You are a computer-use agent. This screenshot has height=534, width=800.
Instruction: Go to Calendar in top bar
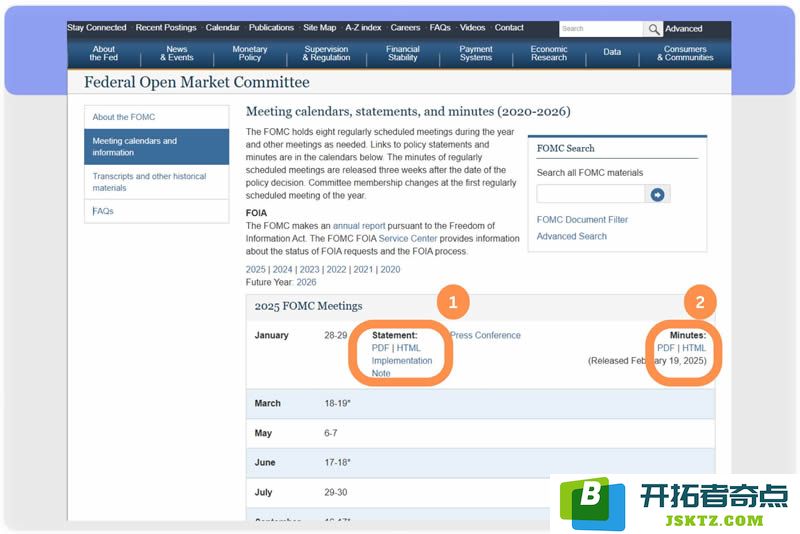[x=222, y=28]
